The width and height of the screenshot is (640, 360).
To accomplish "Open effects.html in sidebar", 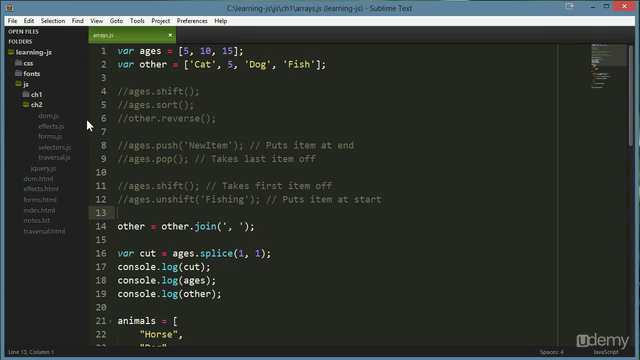I will point(41,189).
